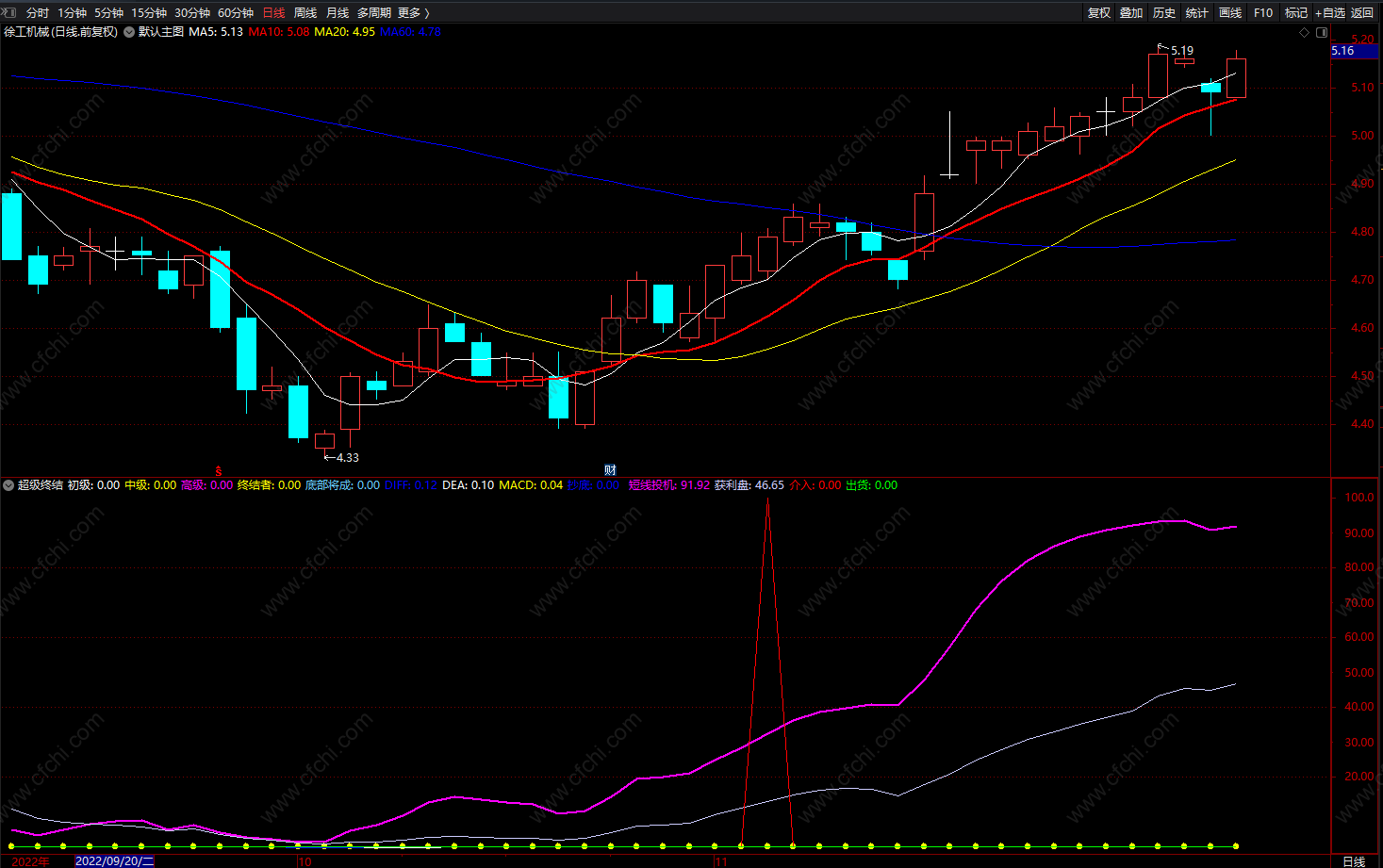Select the 1分钟 period tab
Image resolution: width=1383 pixels, height=868 pixels.
point(72,12)
